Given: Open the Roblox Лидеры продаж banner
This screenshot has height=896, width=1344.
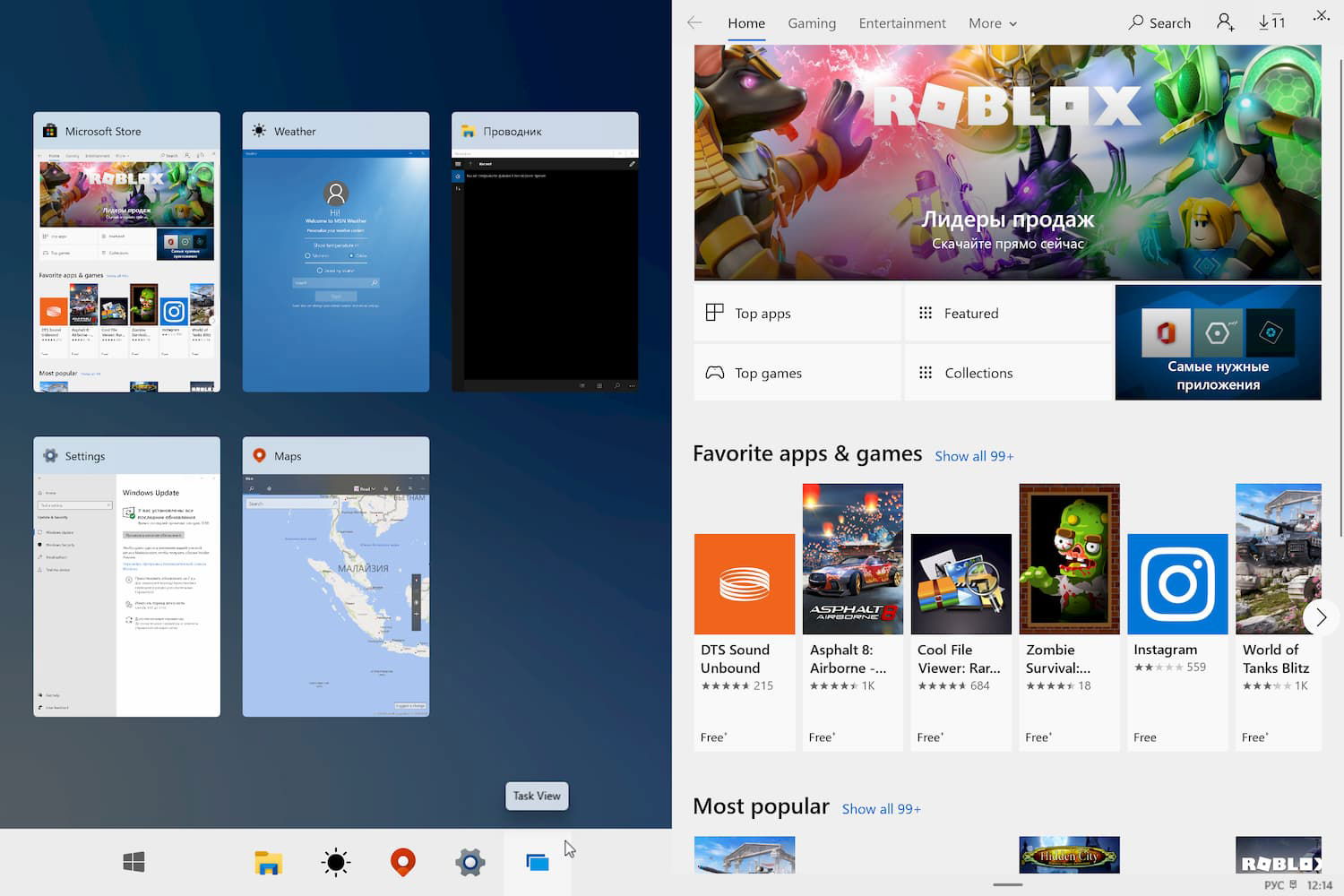Looking at the screenshot, I should (1008, 162).
